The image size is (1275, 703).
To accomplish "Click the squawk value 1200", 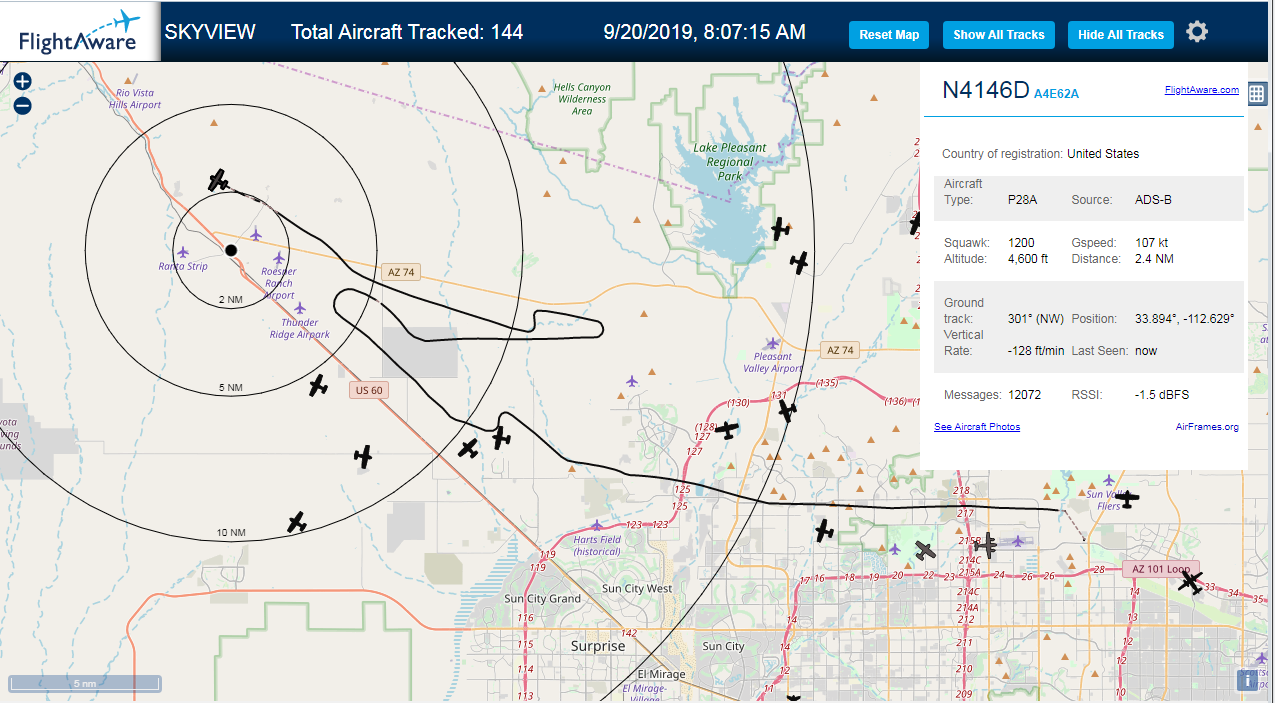I will (1021, 243).
